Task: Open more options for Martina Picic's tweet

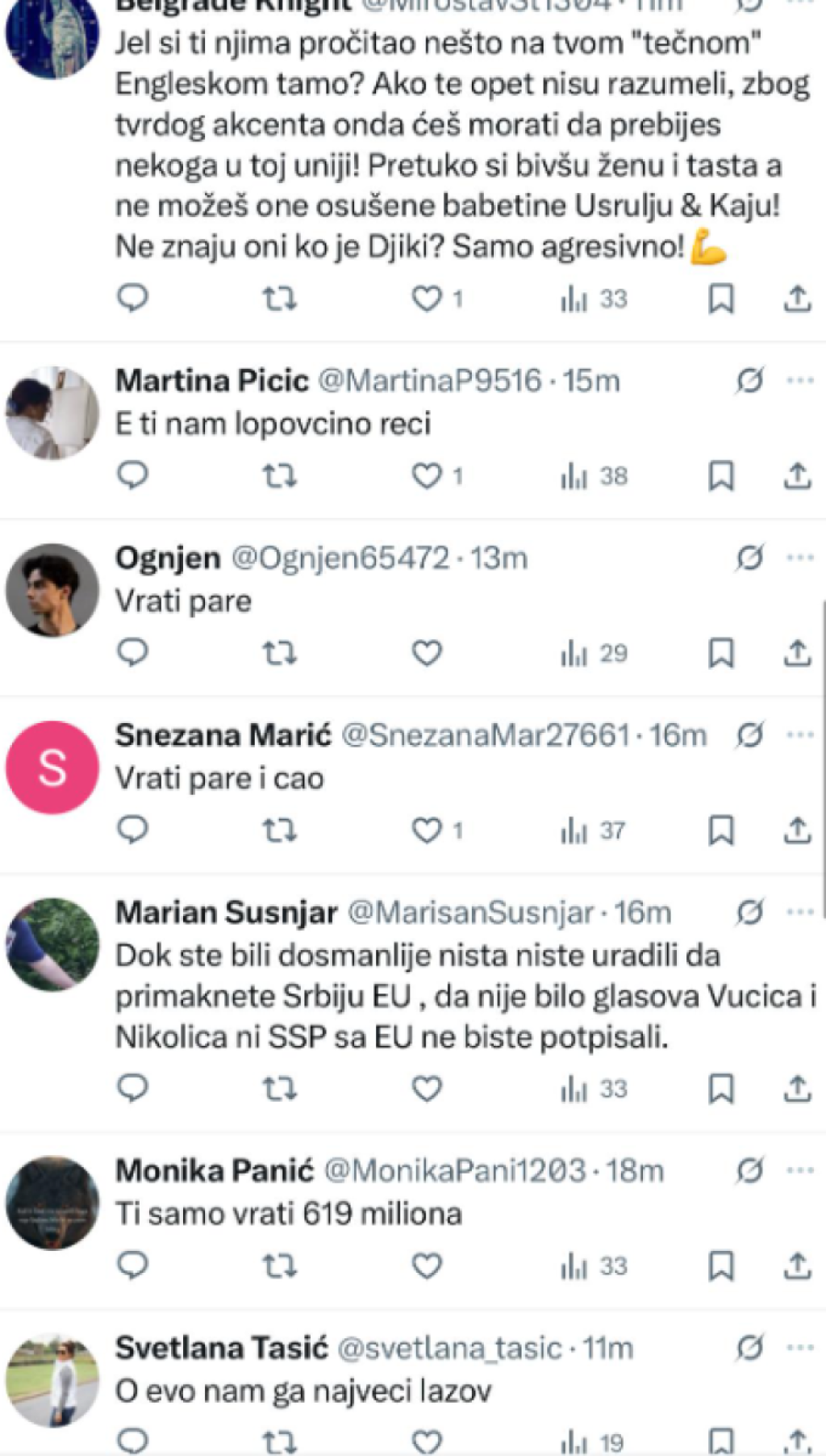Action: 800,380
